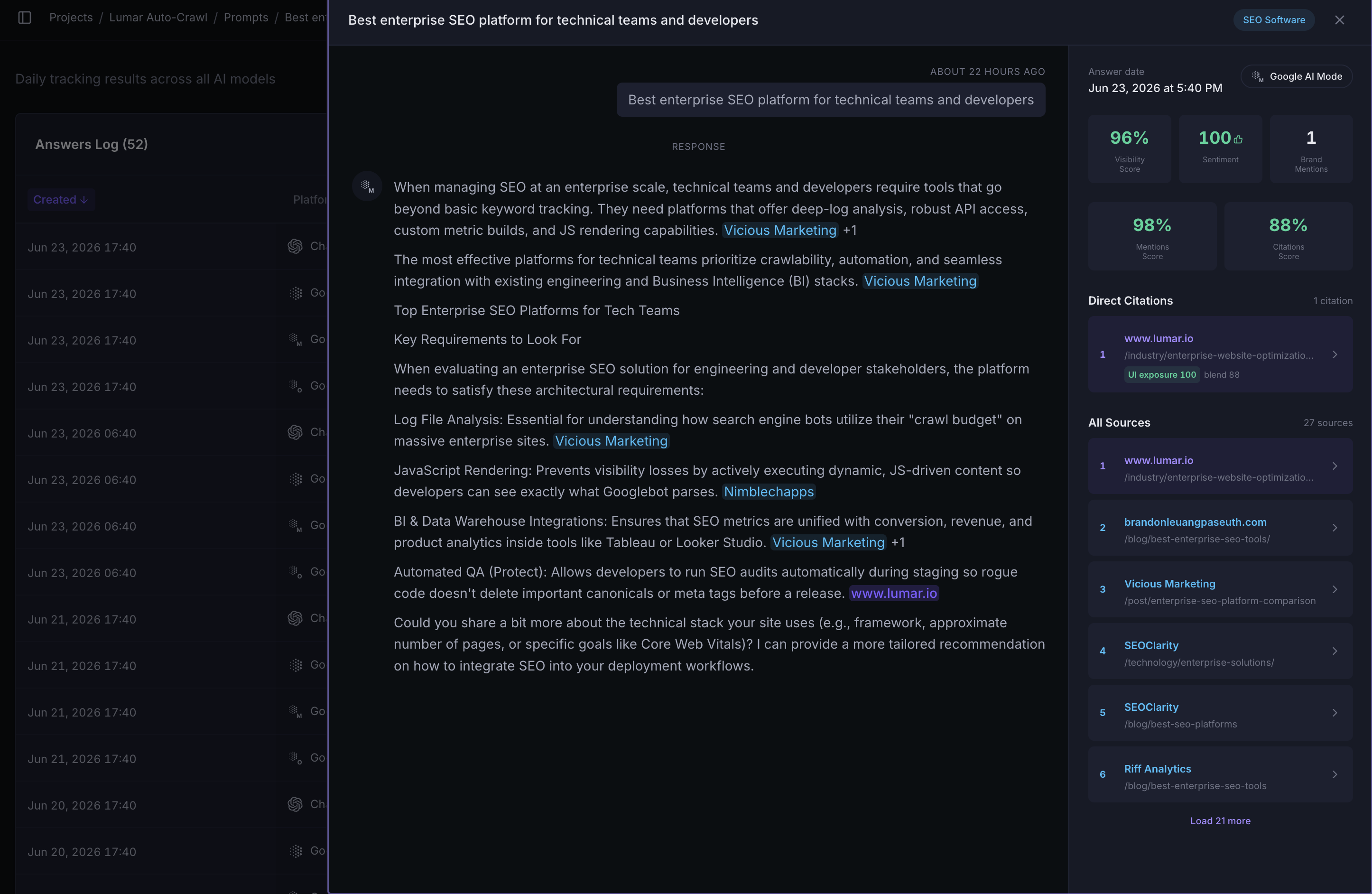Image resolution: width=1372 pixels, height=894 pixels.
Task: Click the ChatGPT icon in Jun 21 17:40 row
Action: pos(295,618)
